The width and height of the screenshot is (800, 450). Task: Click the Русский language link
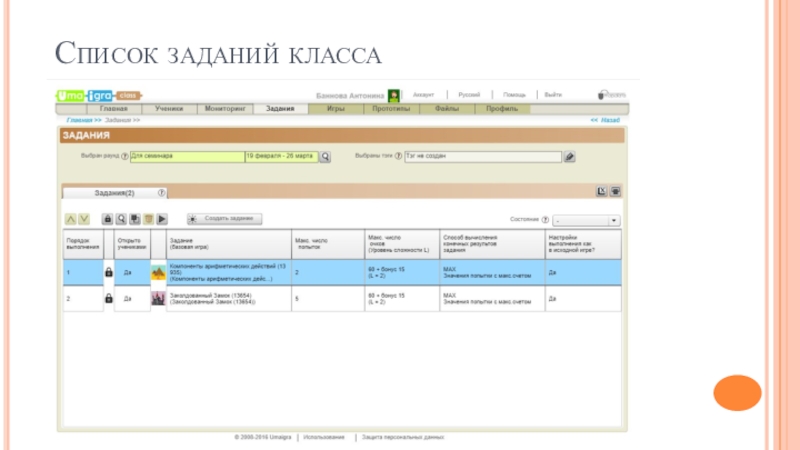(469, 95)
